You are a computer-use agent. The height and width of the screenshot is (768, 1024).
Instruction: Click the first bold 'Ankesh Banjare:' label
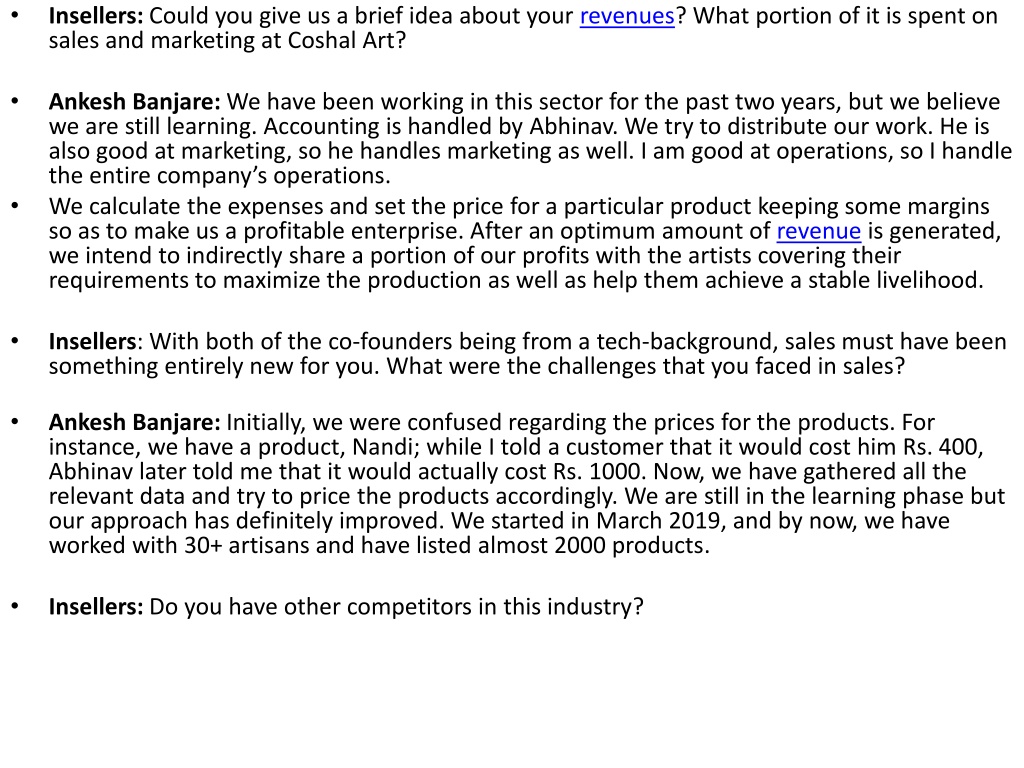pyautogui.click(x=135, y=102)
